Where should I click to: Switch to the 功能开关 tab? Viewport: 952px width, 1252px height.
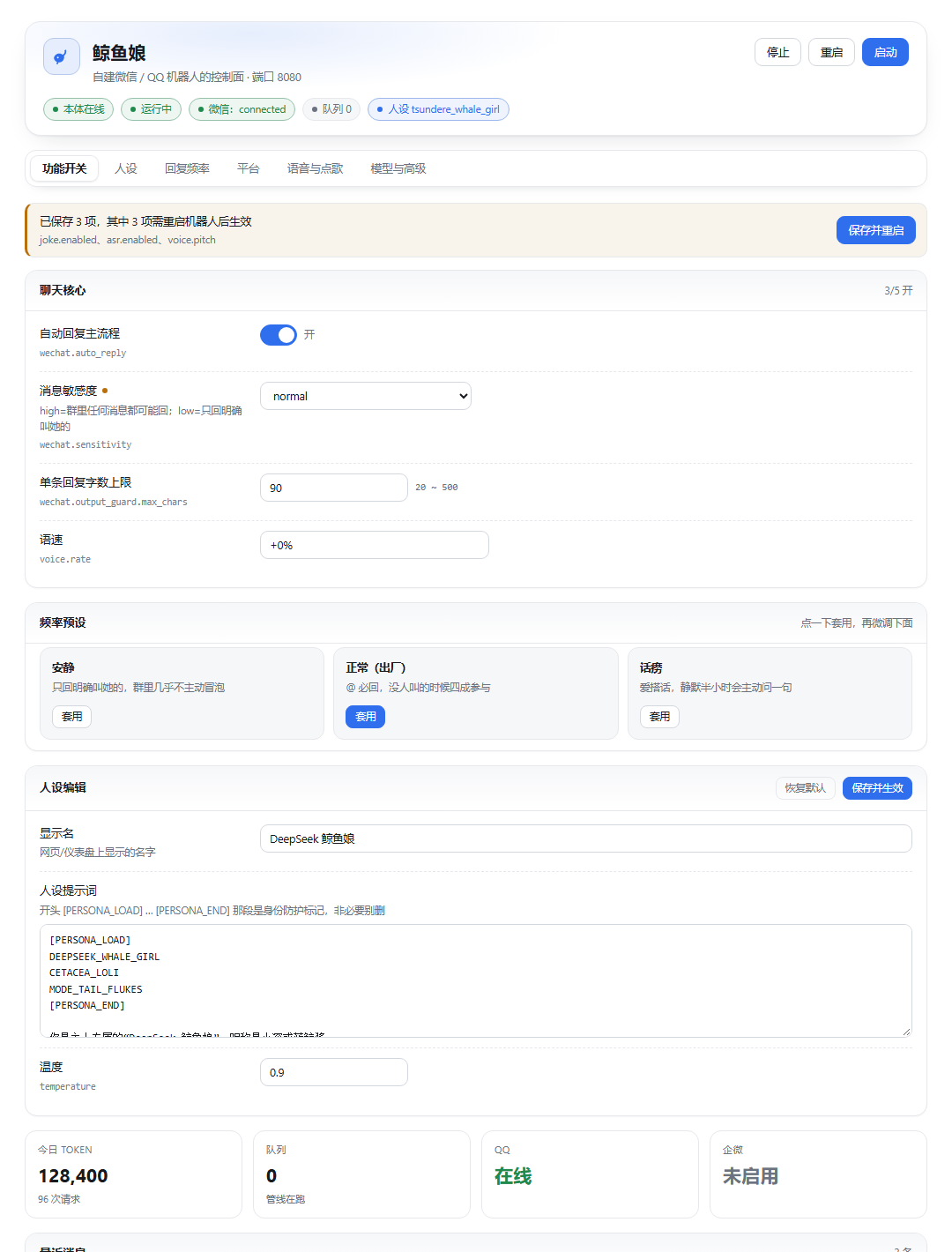point(64,168)
